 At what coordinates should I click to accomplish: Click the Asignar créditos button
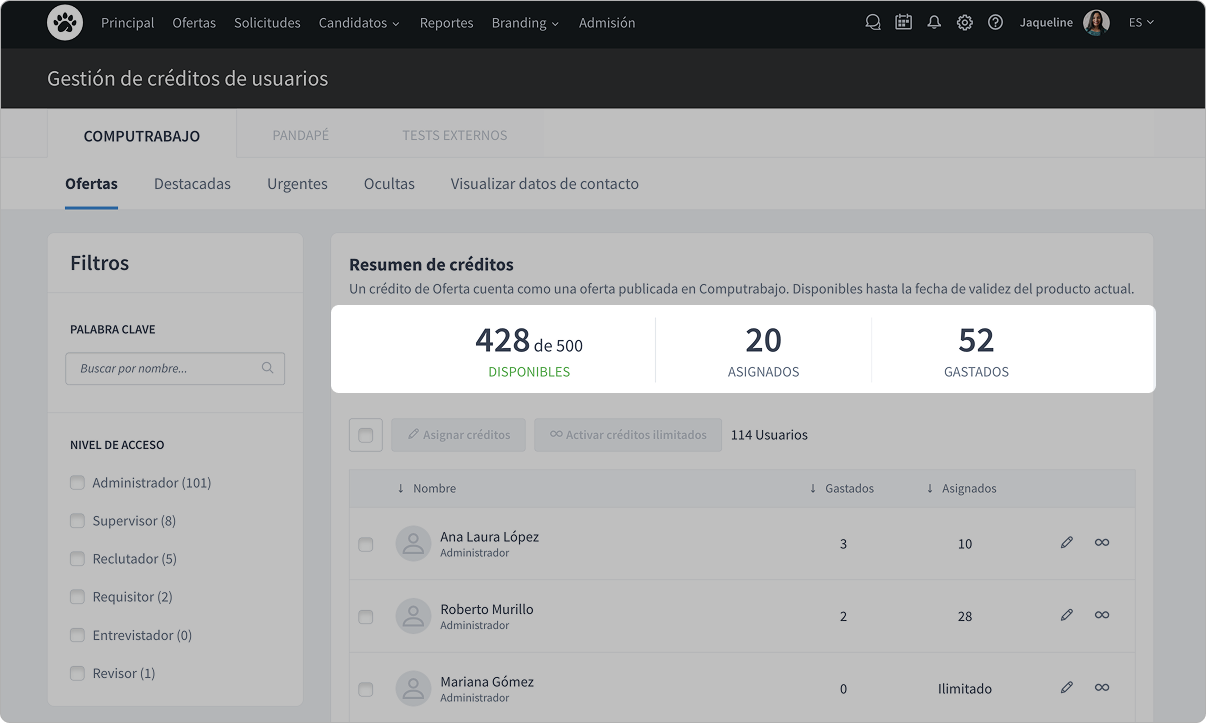(459, 435)
